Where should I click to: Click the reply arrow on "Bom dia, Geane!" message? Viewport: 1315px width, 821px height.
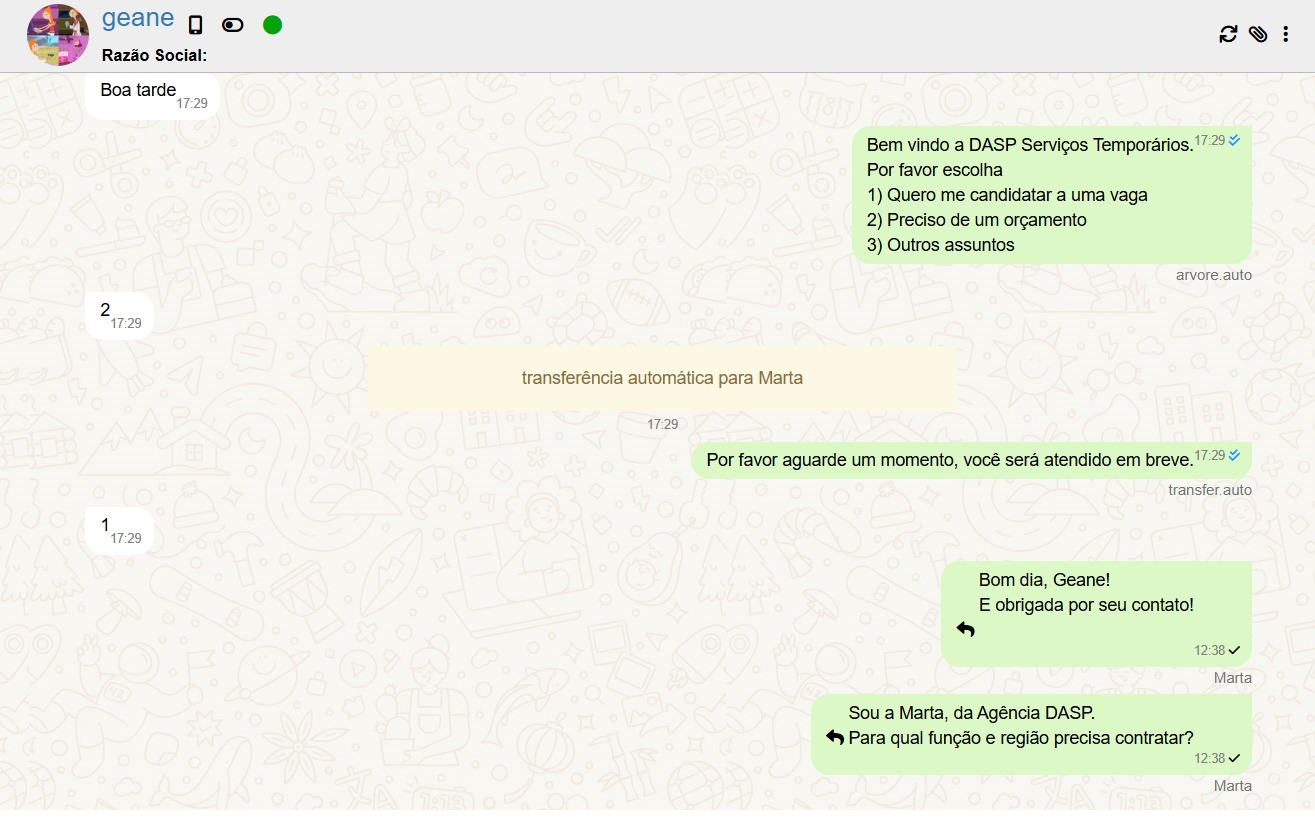click(x=965, y=629)
